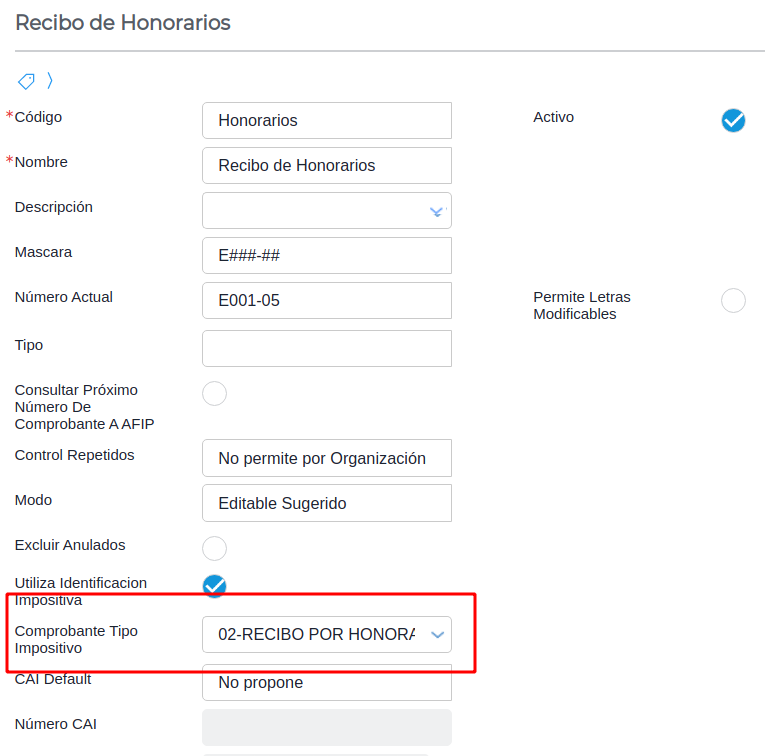Click the Recibo de Honorarios page title
Screen dimensions: 765x756
(123, 22)
